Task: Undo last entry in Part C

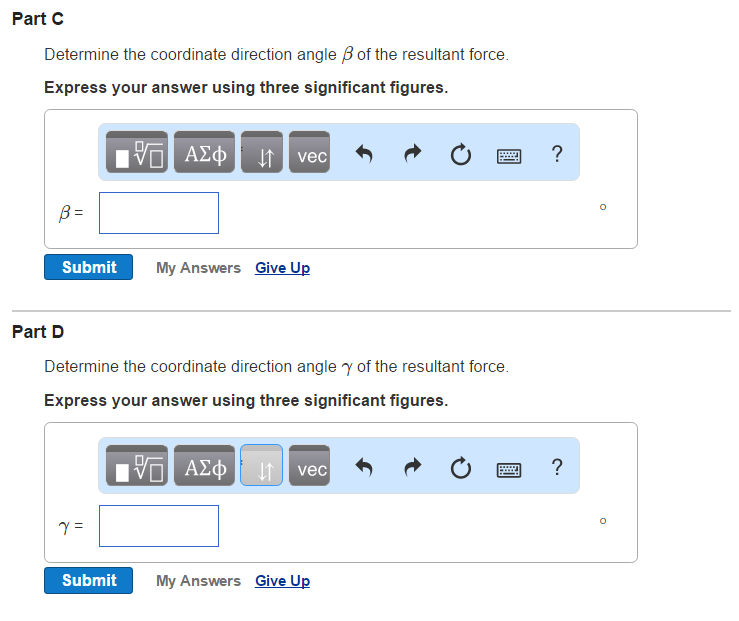Action: coord(364,154)
